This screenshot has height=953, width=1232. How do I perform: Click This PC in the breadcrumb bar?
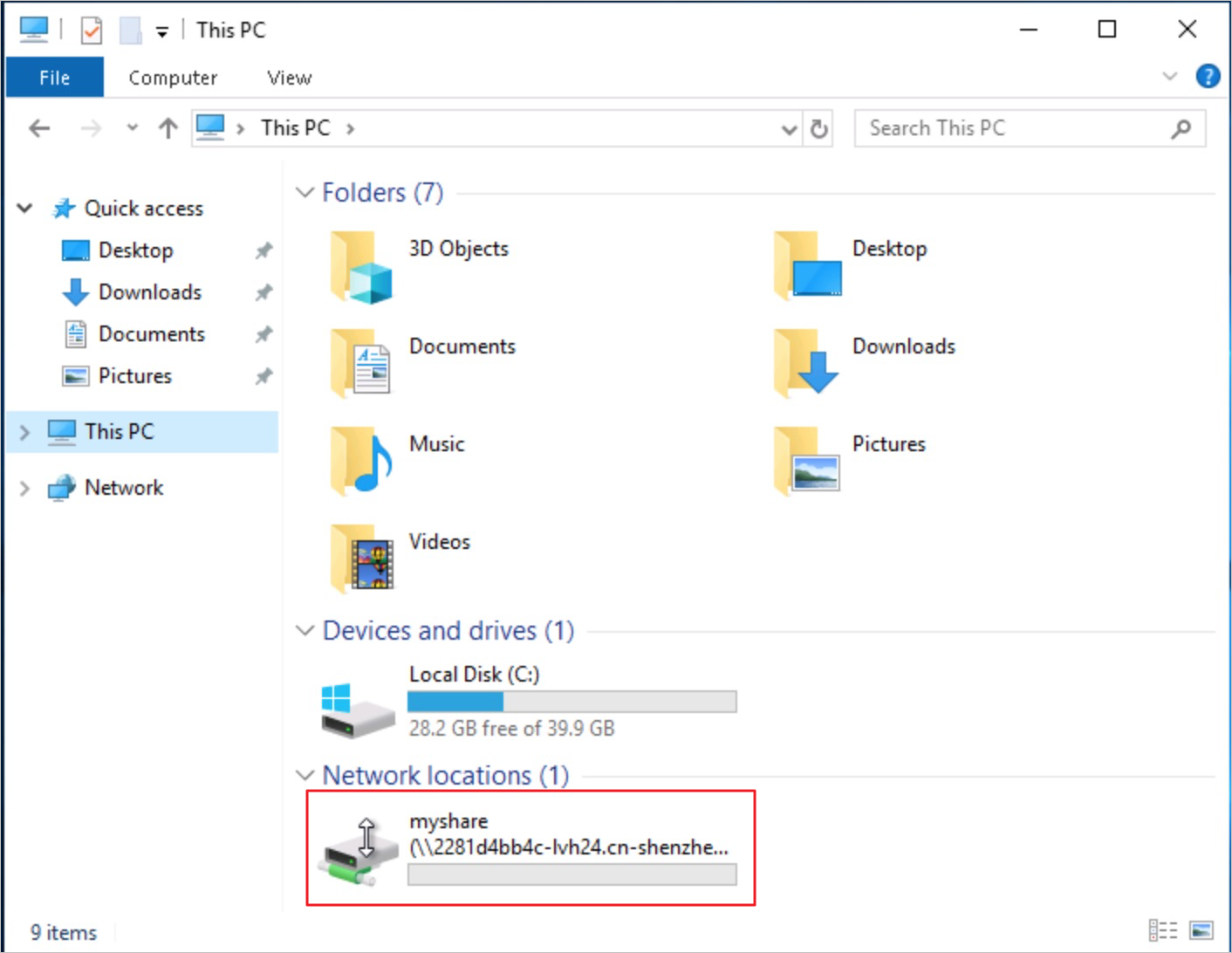pos(295,127)
